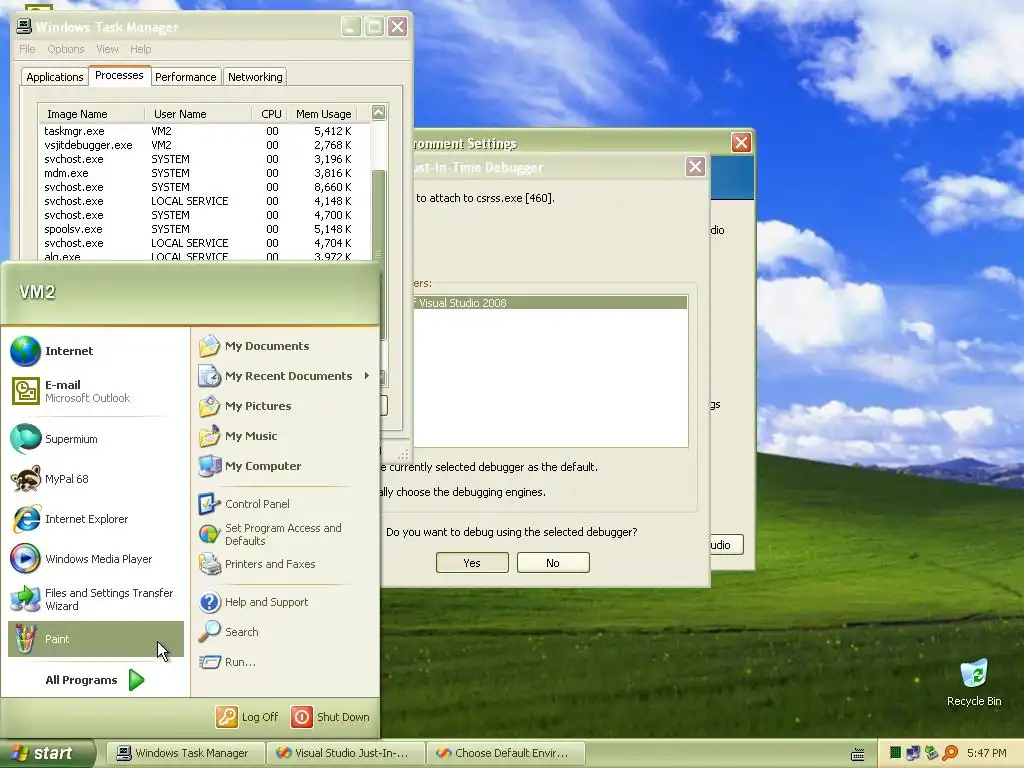The image size is (1024, 768).
Task: Click the Start button
Action: click(48, 753)
